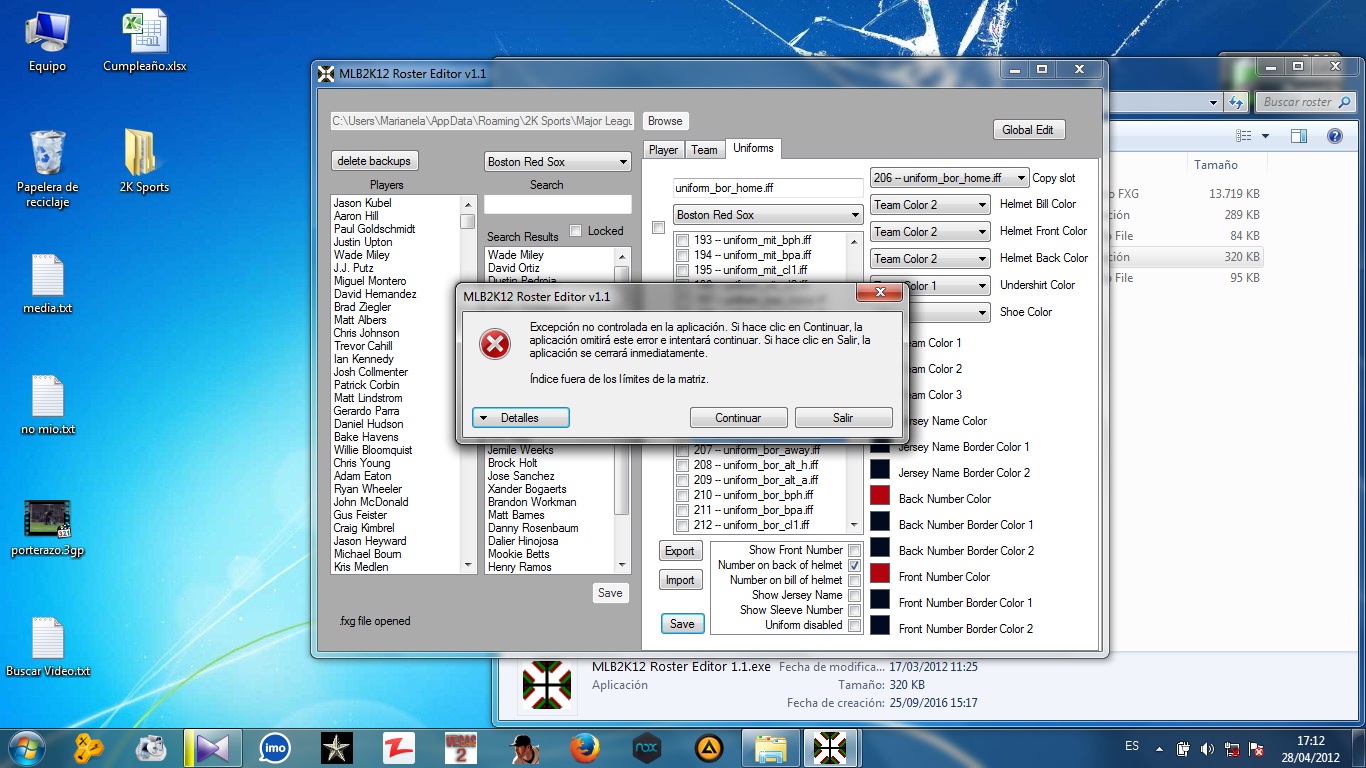Select the no mio.txt desktop file
The image size is (1366, 768).
coord(47,405)
